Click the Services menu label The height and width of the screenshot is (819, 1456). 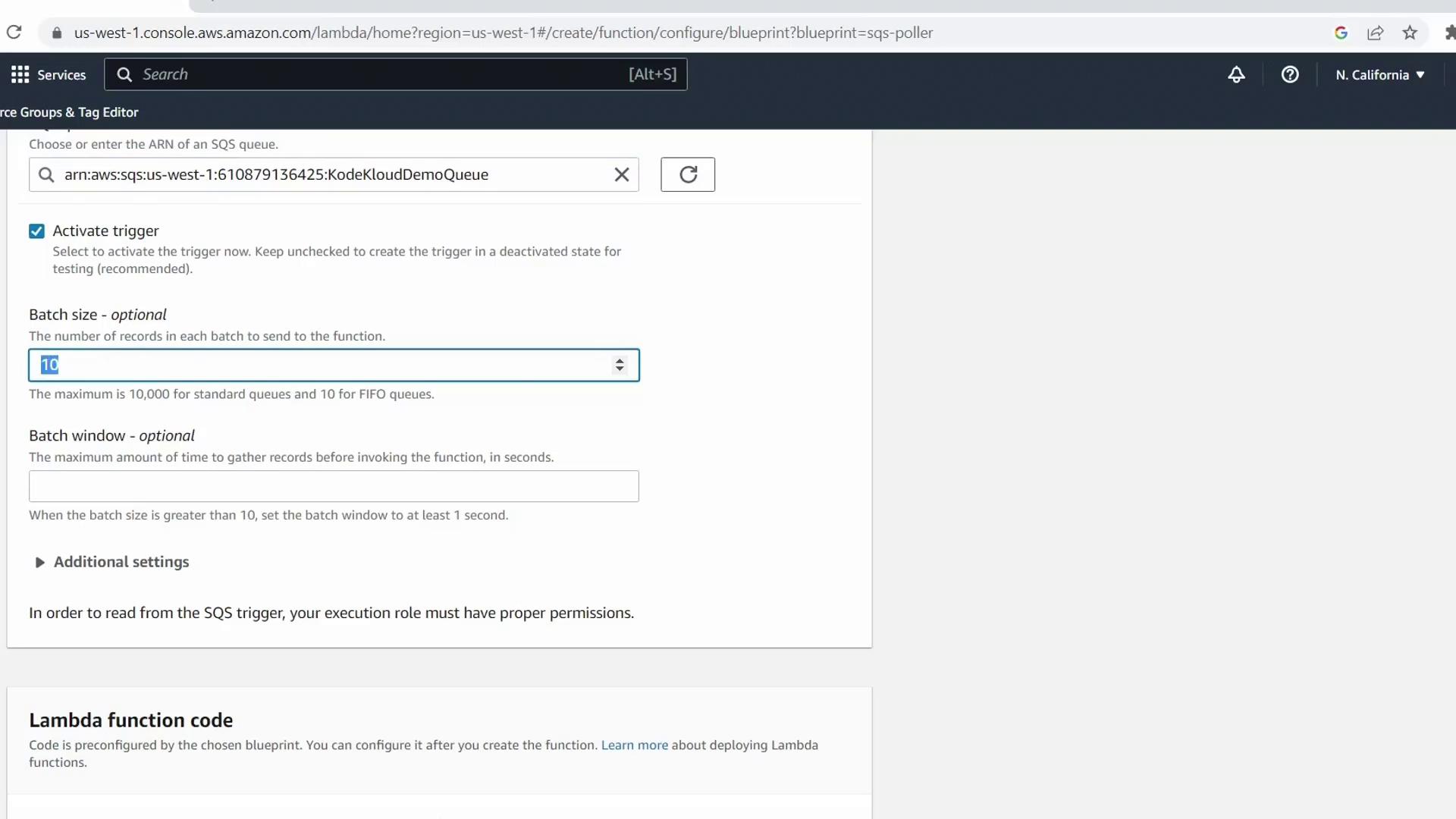[61, 74]
